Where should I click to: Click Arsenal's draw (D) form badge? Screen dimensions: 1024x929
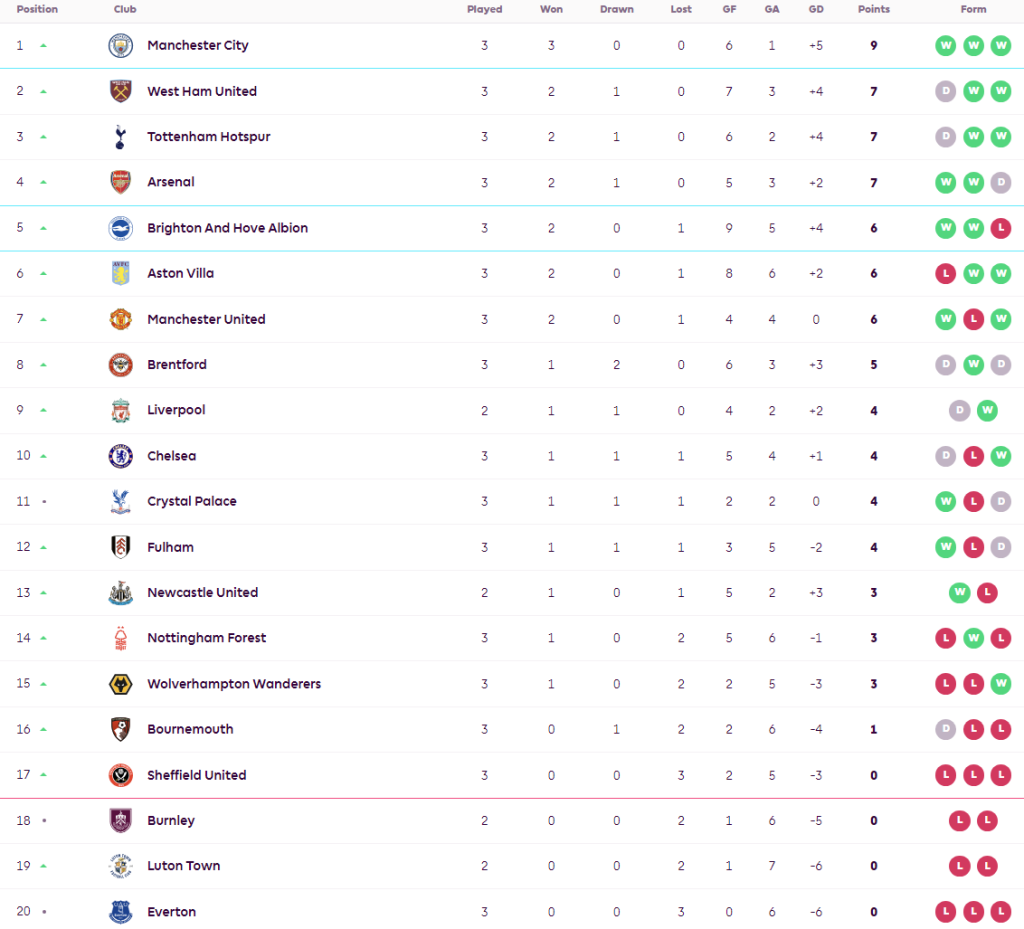pos(1001,182)
